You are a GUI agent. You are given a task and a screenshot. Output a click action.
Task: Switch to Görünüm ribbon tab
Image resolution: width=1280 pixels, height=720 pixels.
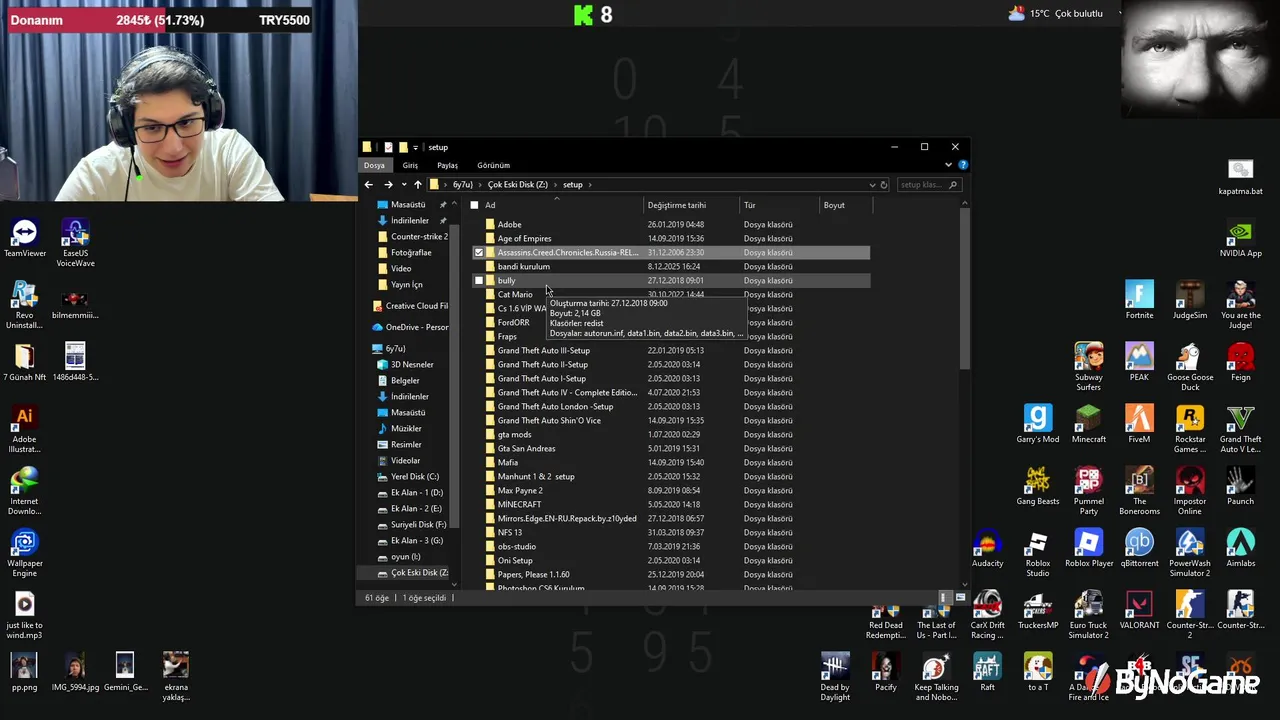(493, 165)
